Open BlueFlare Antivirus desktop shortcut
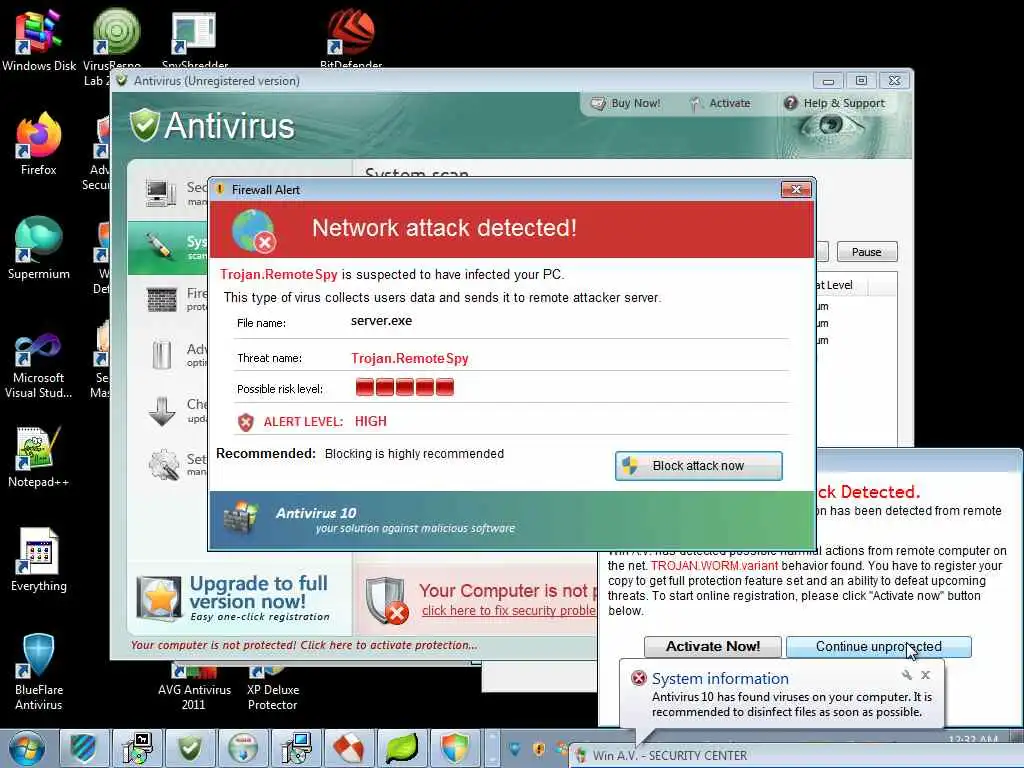The width and height of the screenshot is (1024, 768). click(x=39, y=671)
